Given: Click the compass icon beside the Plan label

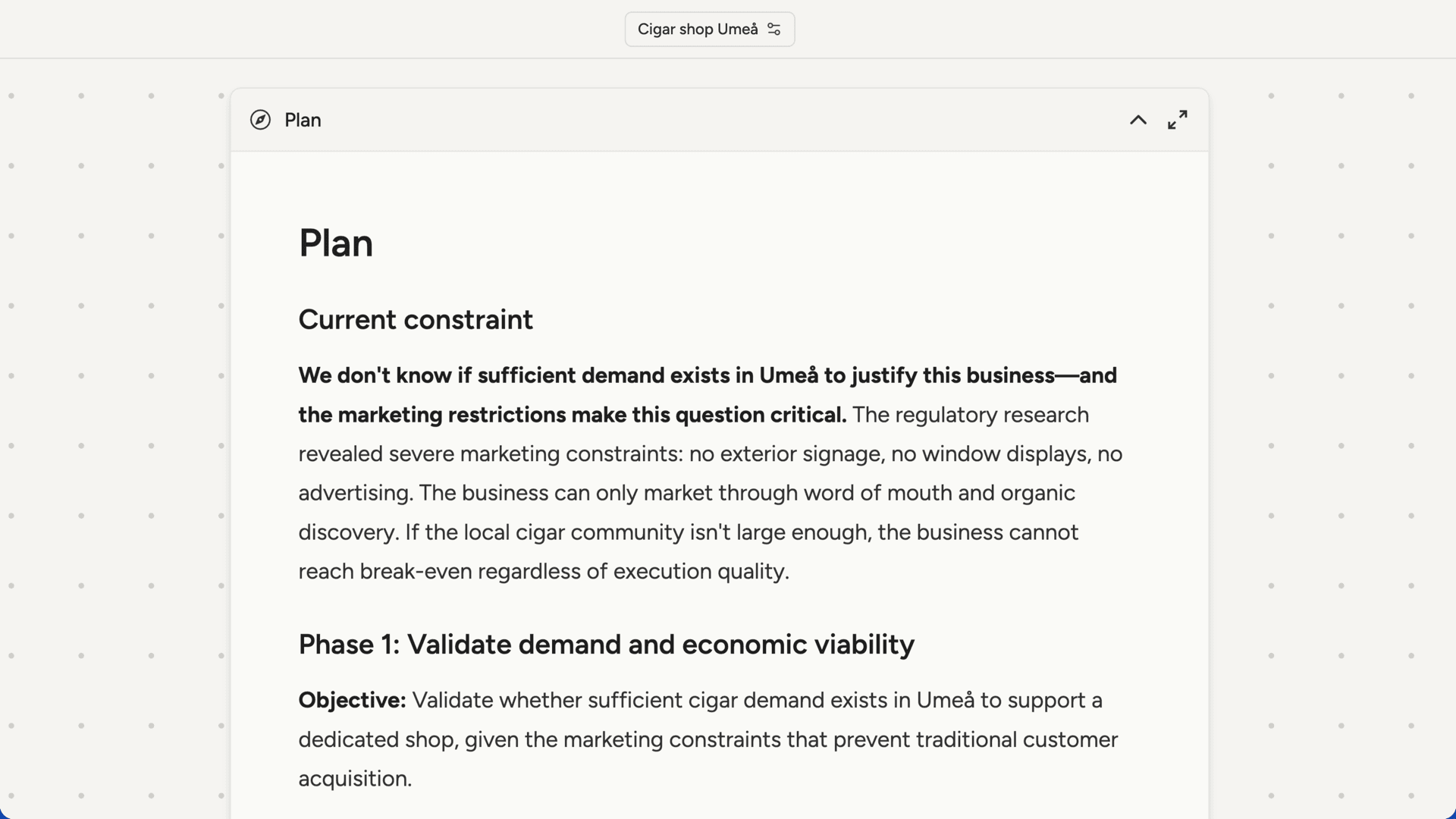Looking at the screenshot, I should pos(260,120).
